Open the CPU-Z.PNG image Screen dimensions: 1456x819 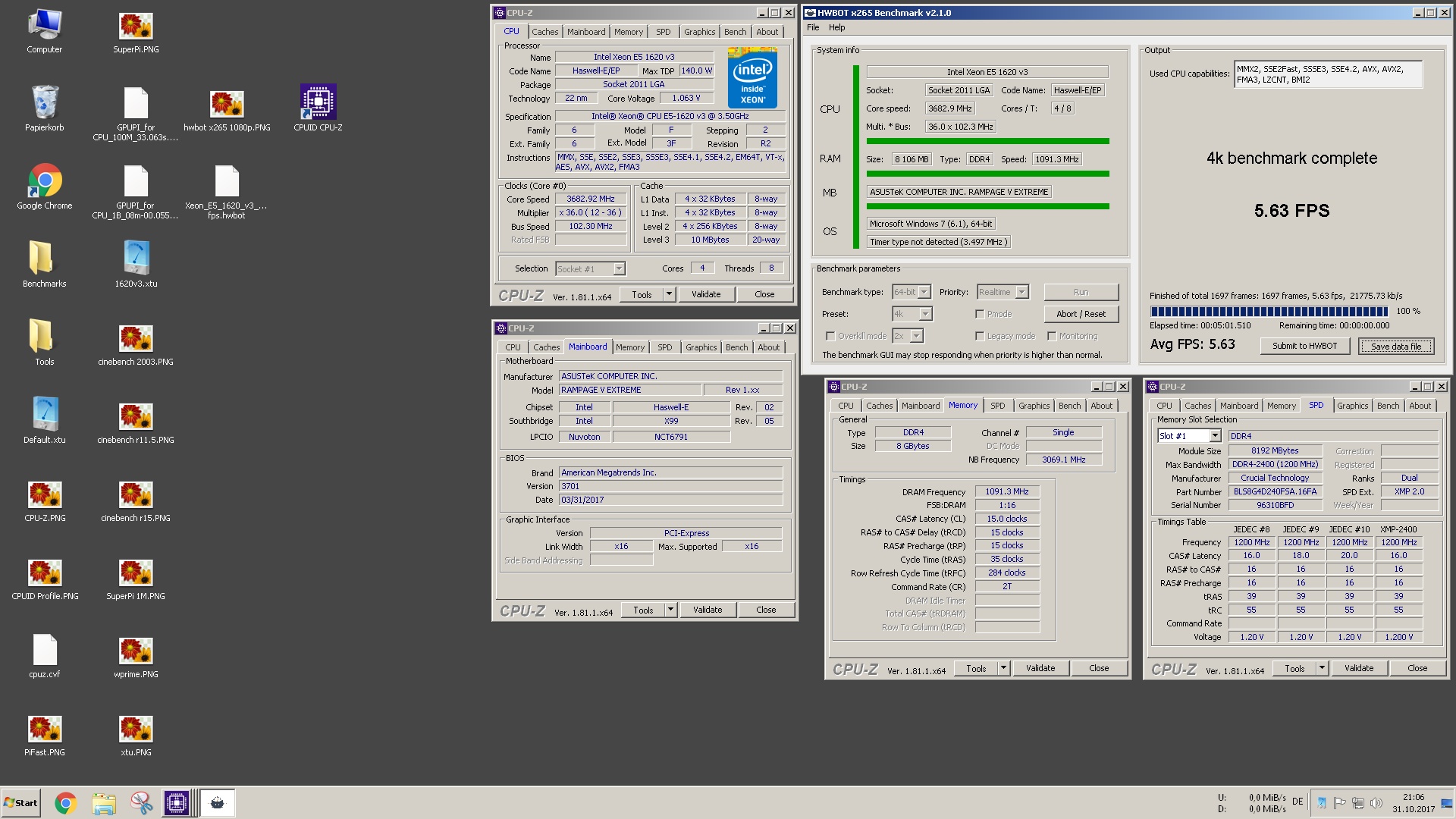pos(44,500)
